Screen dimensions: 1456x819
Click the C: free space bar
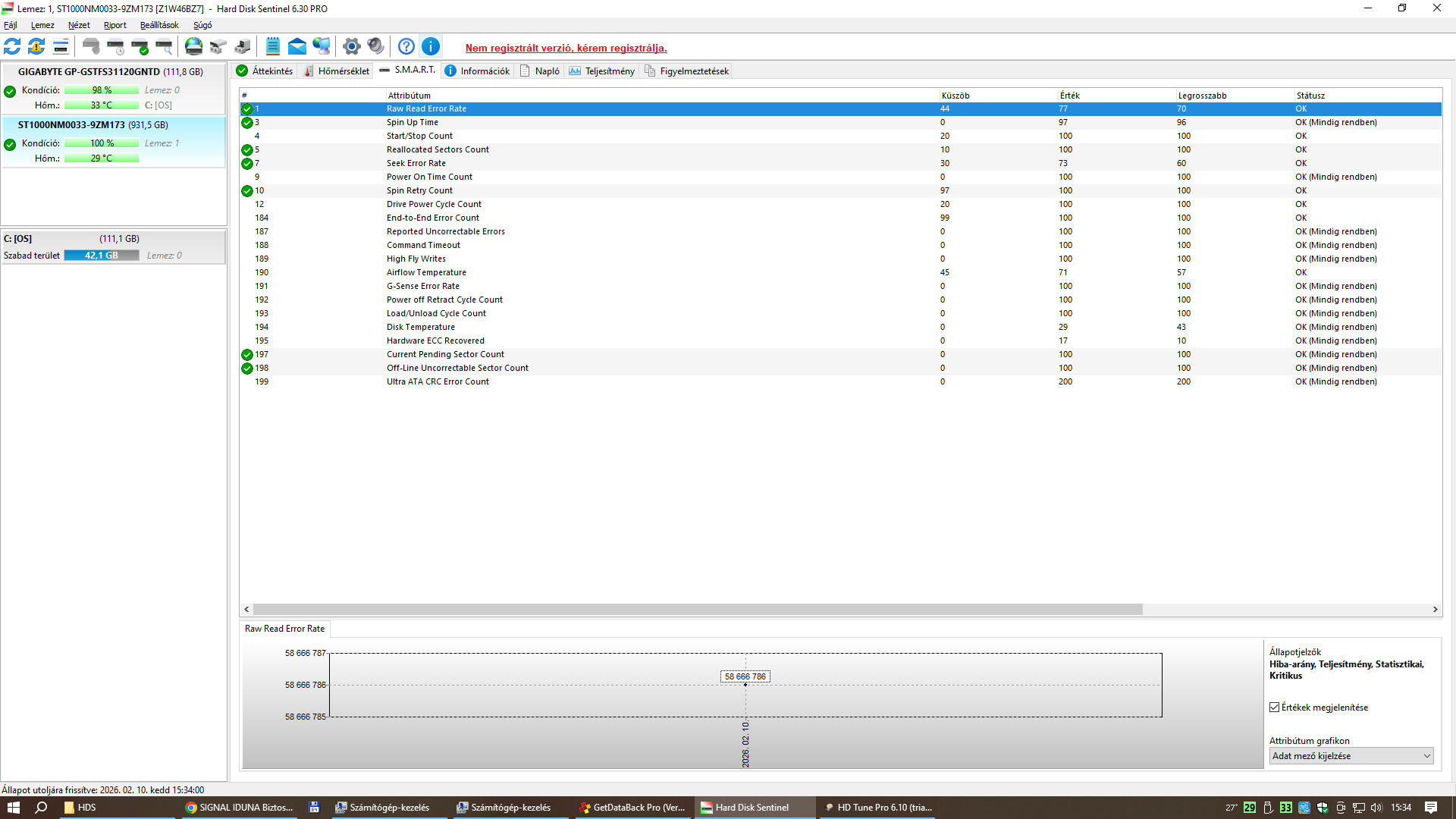pyautogui.click(x=101, y=256)
